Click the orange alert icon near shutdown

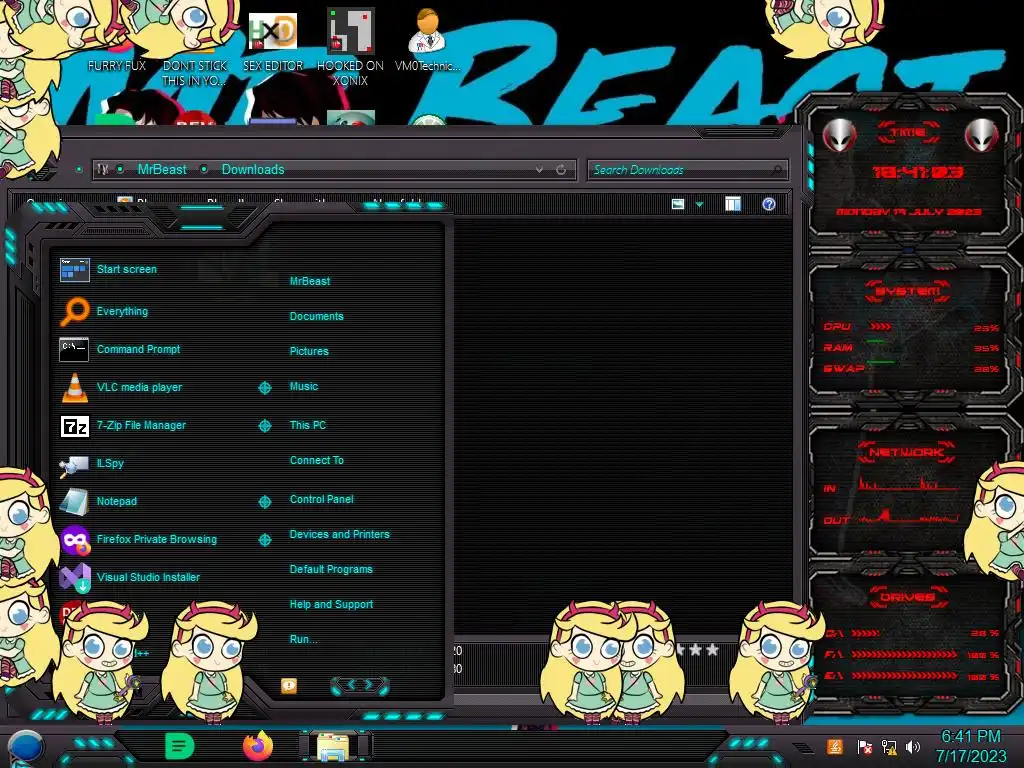289,685
